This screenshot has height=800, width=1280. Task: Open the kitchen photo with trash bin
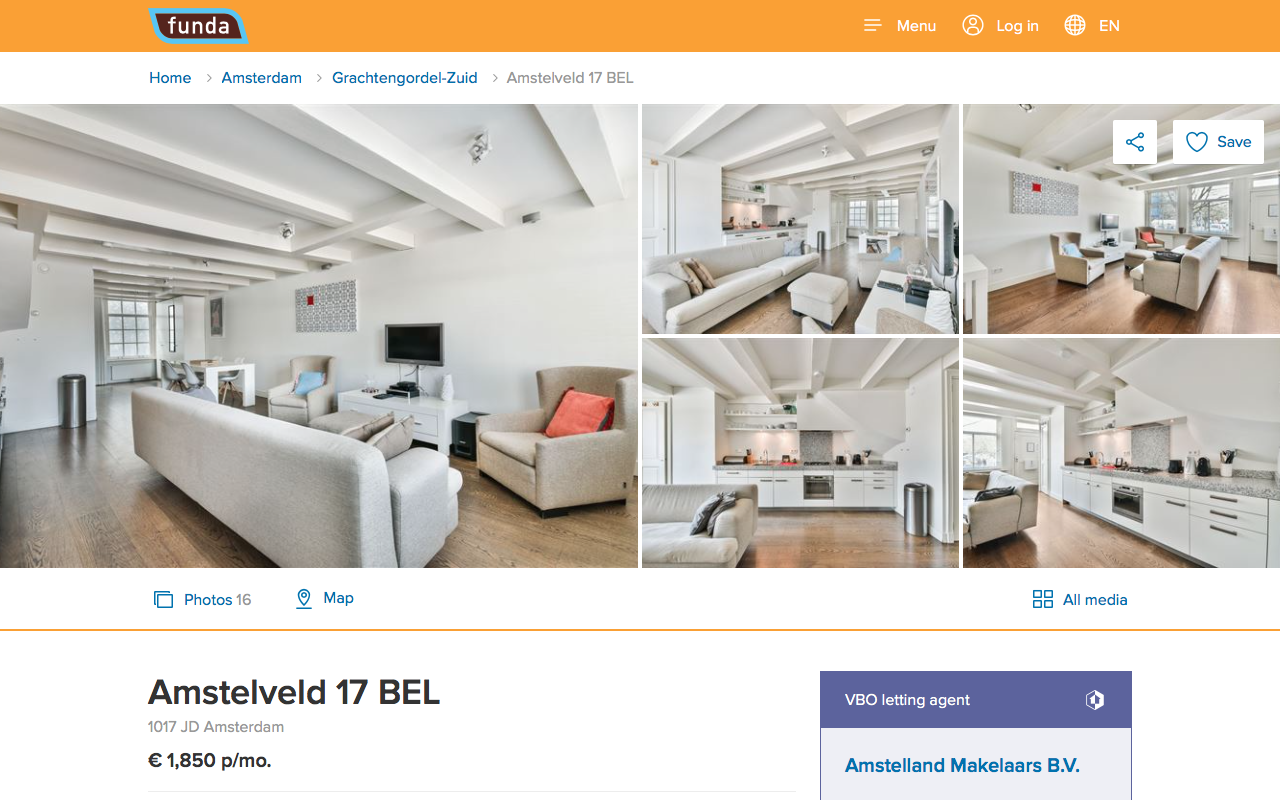[800, 453]
